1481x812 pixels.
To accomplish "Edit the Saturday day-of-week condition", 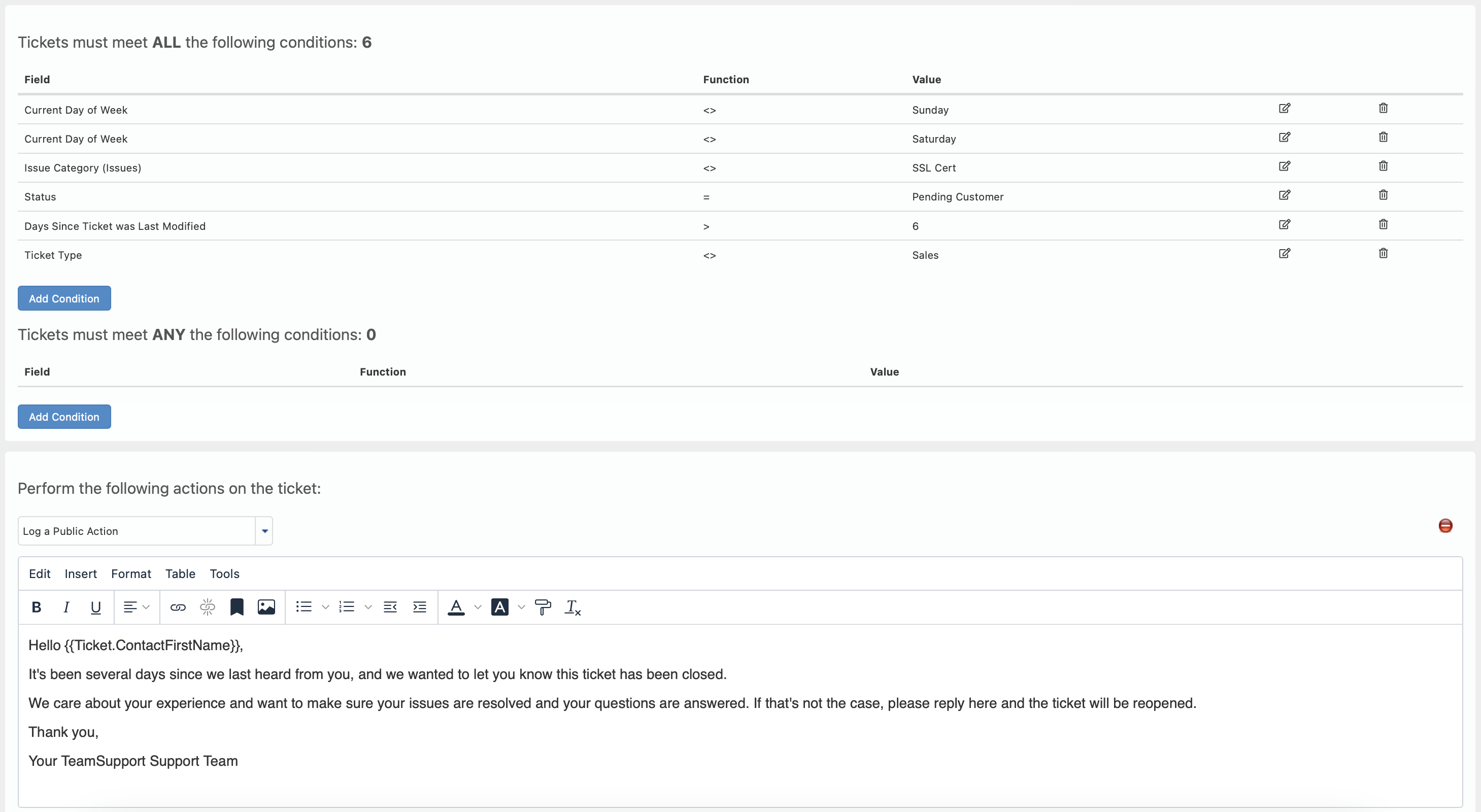I will [x=1285, y=137].
